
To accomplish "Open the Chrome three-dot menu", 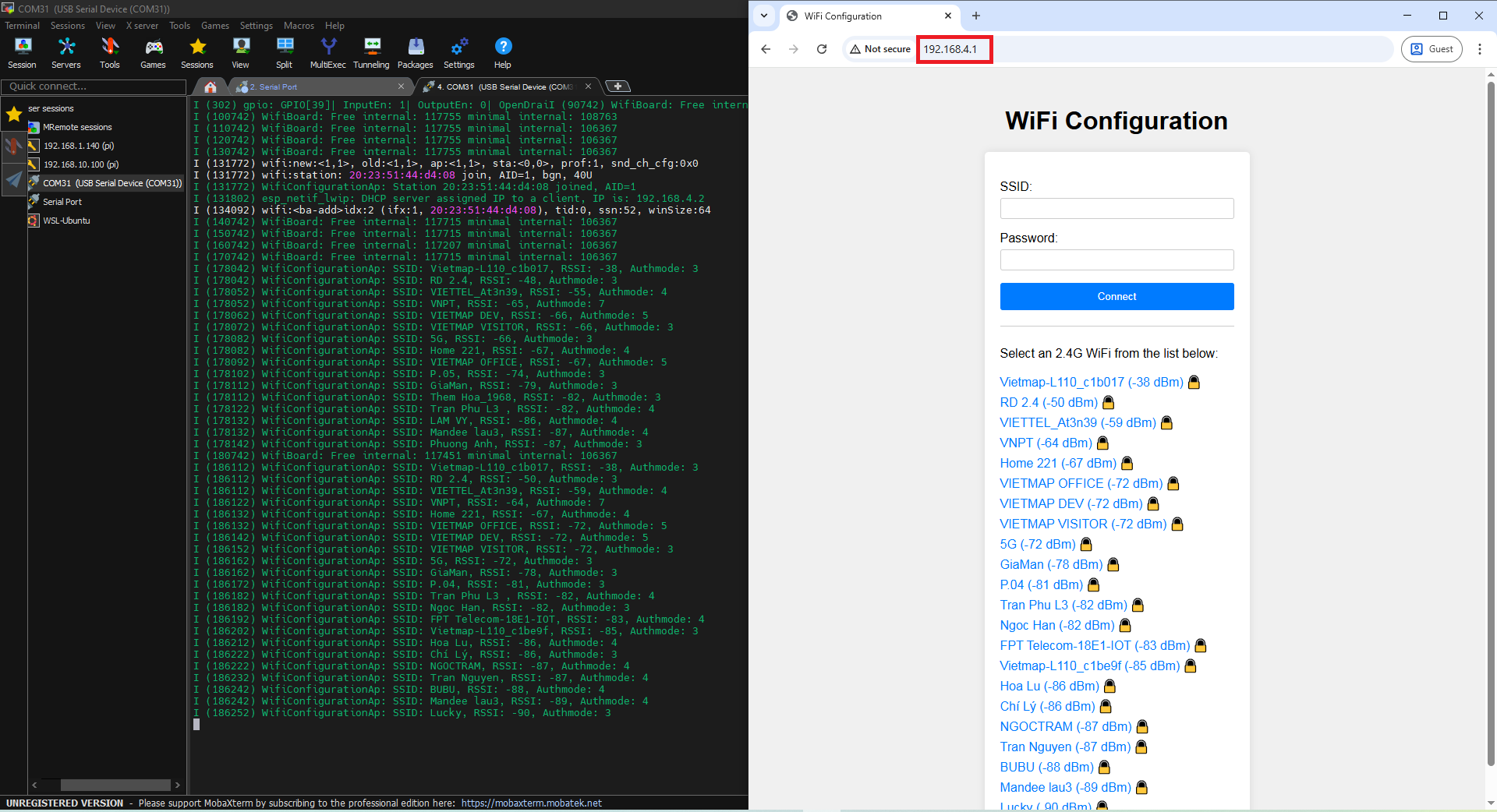I will click(x=1479, y=49).
